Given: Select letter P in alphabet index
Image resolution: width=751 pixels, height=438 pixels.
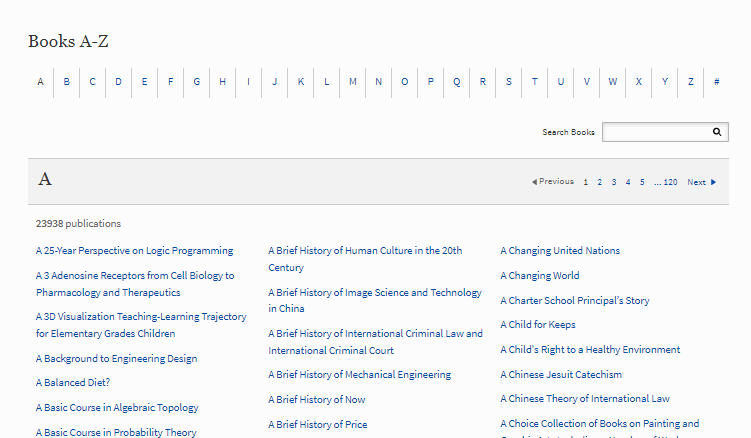Looking at the screenshot, I should tap(431, 81).
